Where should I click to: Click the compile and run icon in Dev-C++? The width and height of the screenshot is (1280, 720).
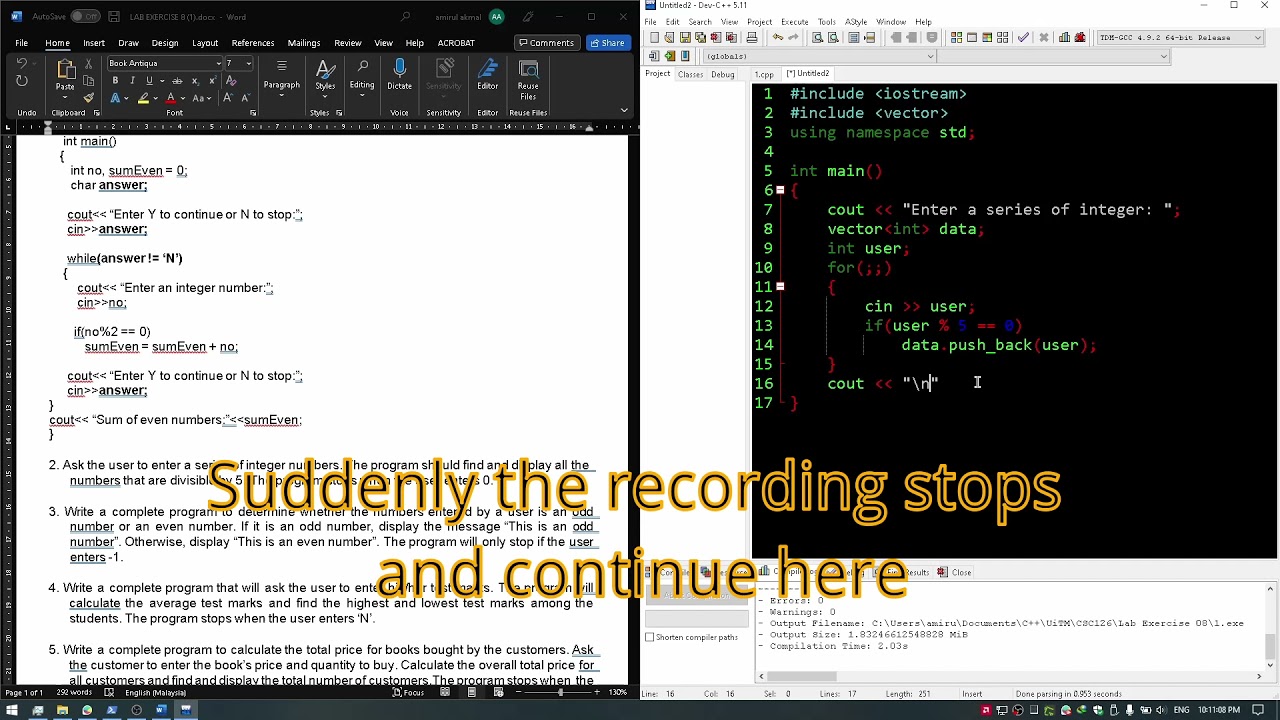[x=986, y=37]
